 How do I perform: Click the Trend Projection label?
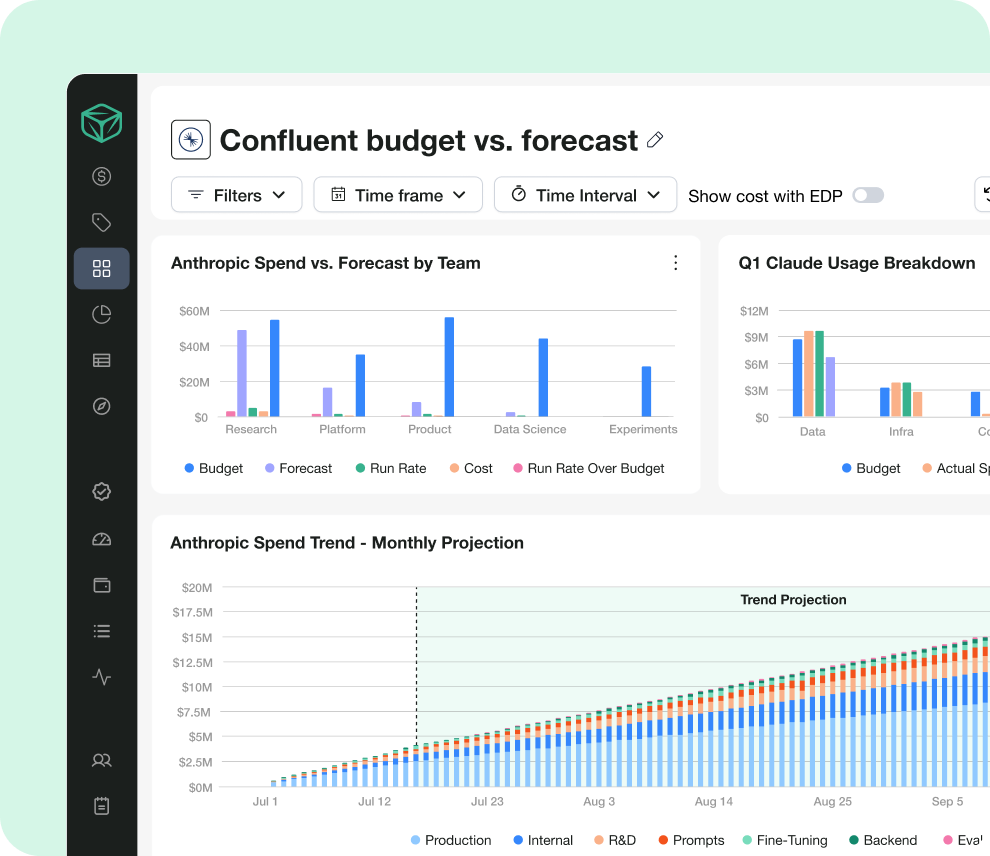tap(793, 600)
